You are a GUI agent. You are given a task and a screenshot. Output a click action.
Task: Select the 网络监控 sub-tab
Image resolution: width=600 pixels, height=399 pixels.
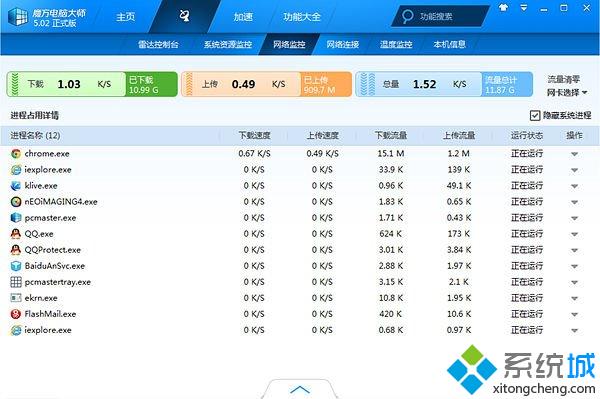pos(289,44)
